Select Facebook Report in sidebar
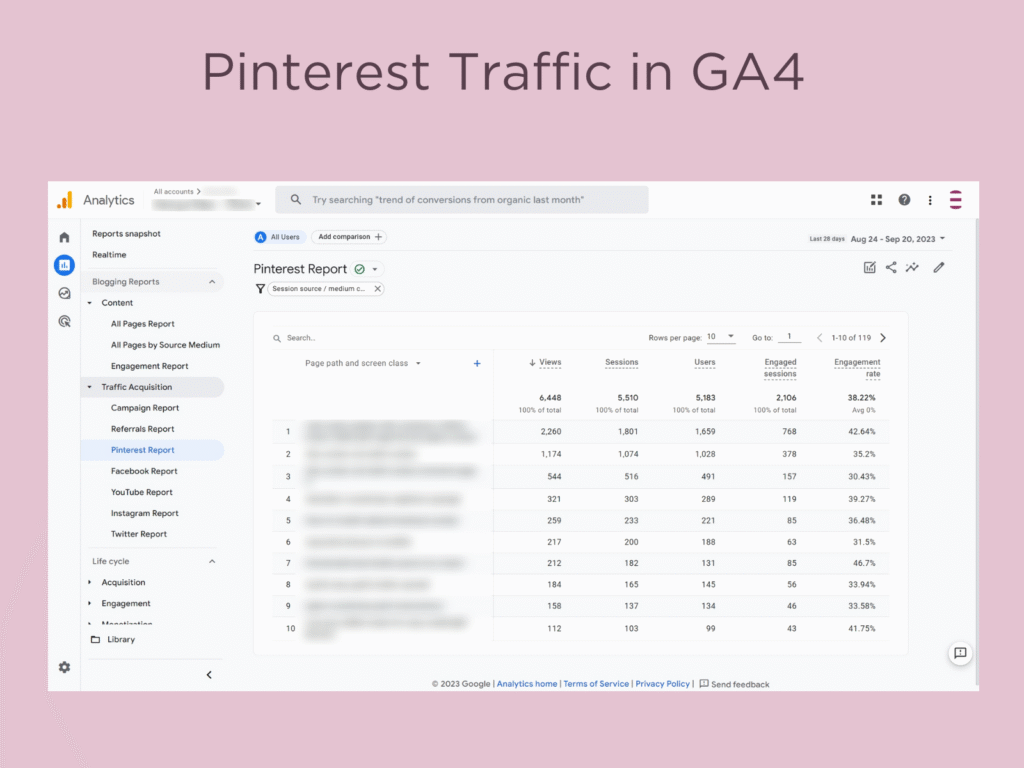This screenshot has height=768, width=1024. click(x=144, y=471)
